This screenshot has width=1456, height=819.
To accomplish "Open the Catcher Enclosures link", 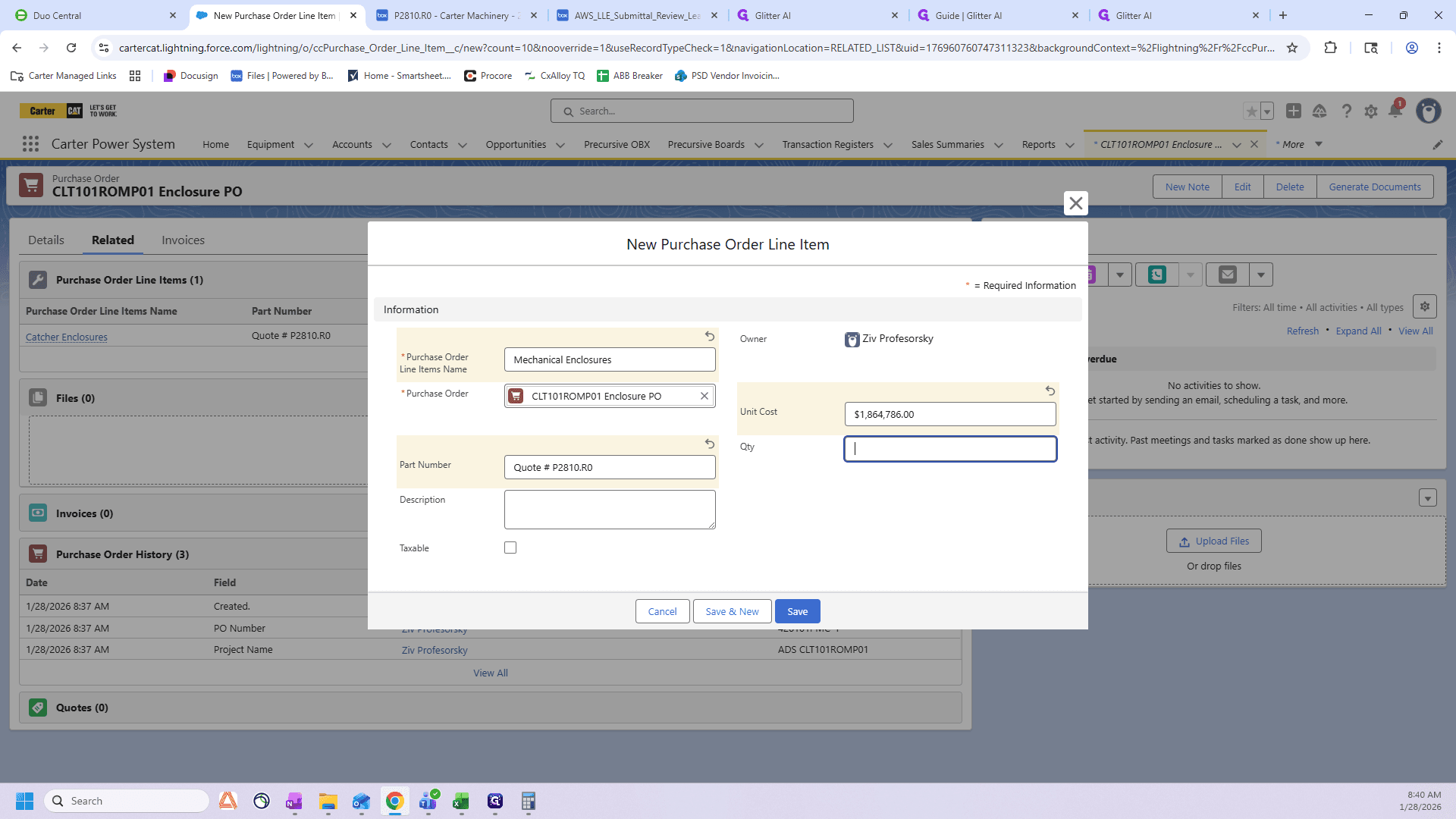I will [67, 337].
